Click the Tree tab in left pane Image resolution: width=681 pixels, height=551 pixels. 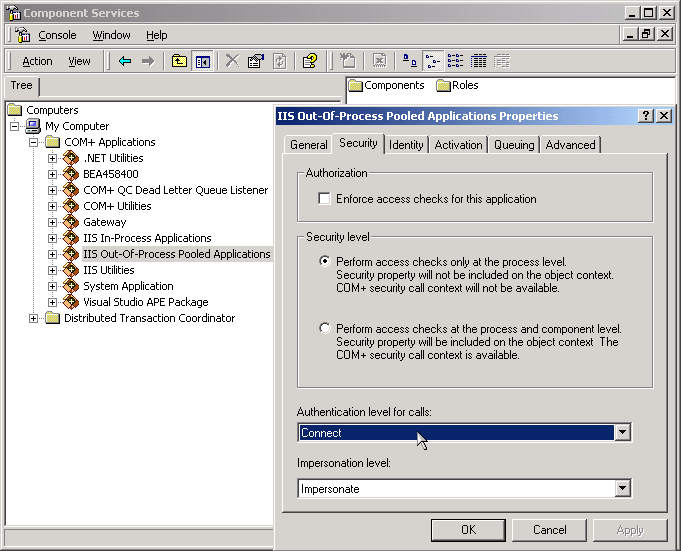coord(22,86)
